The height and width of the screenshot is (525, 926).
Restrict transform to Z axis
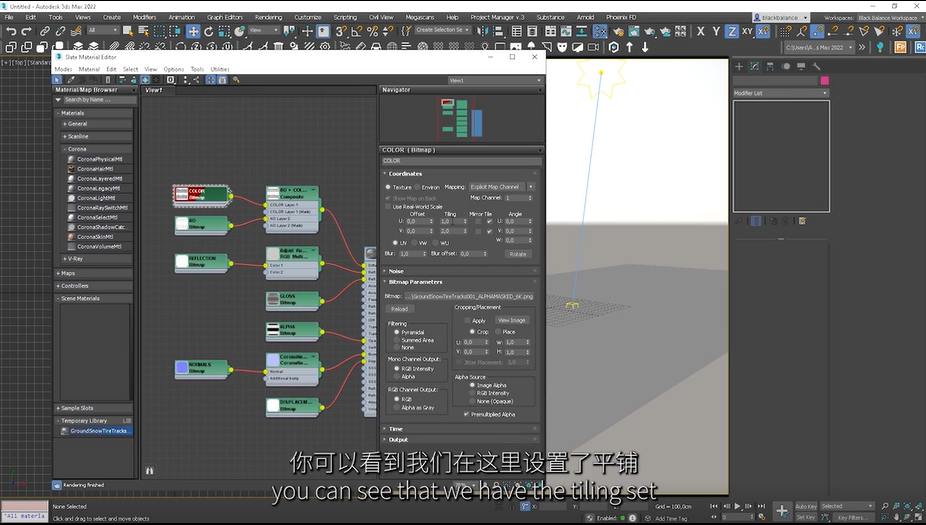tap(732, 31)
